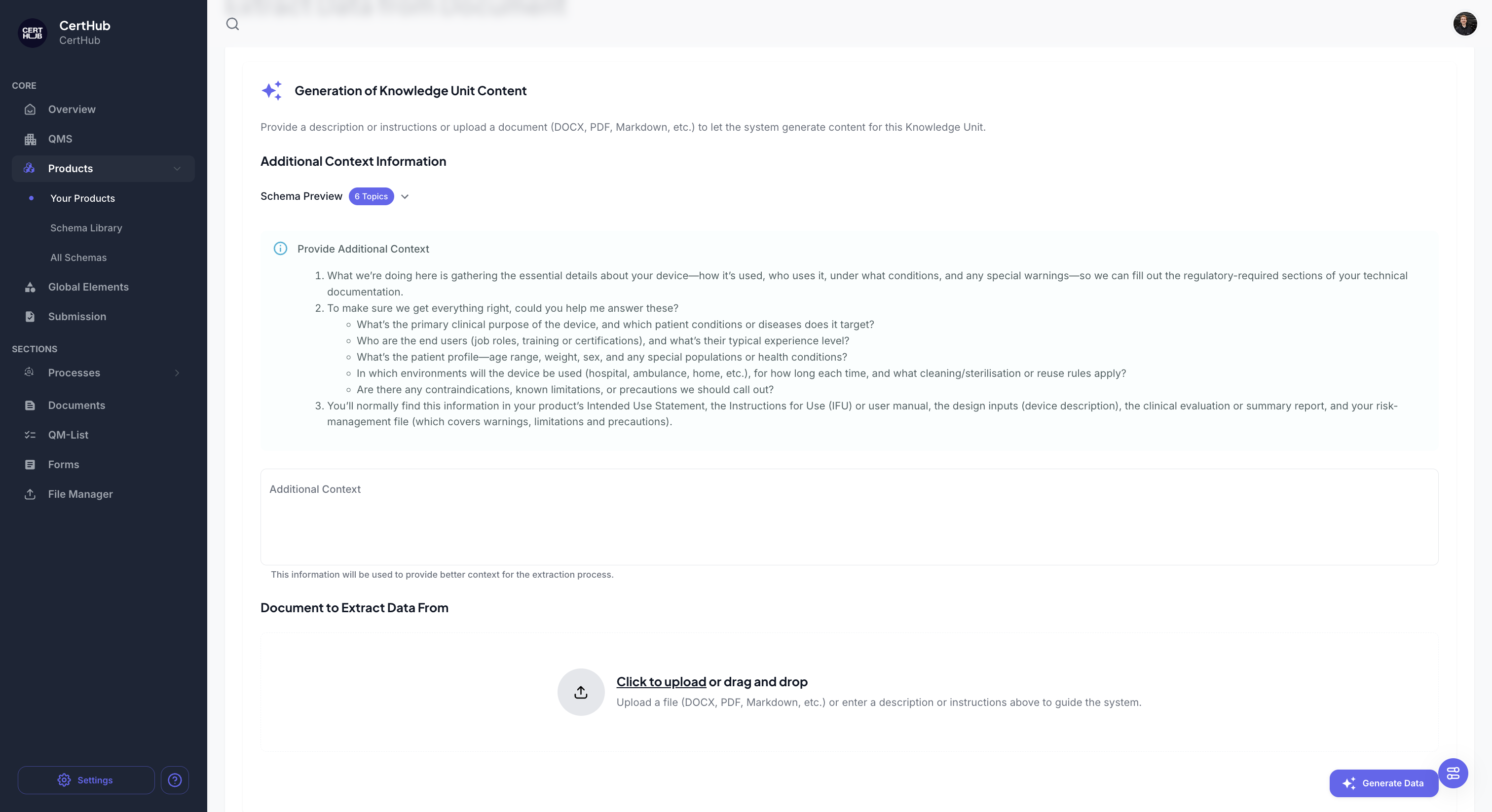
Task: Click the upload arrow circle icon
Action: pyautogui.click(x=580, y=692)
